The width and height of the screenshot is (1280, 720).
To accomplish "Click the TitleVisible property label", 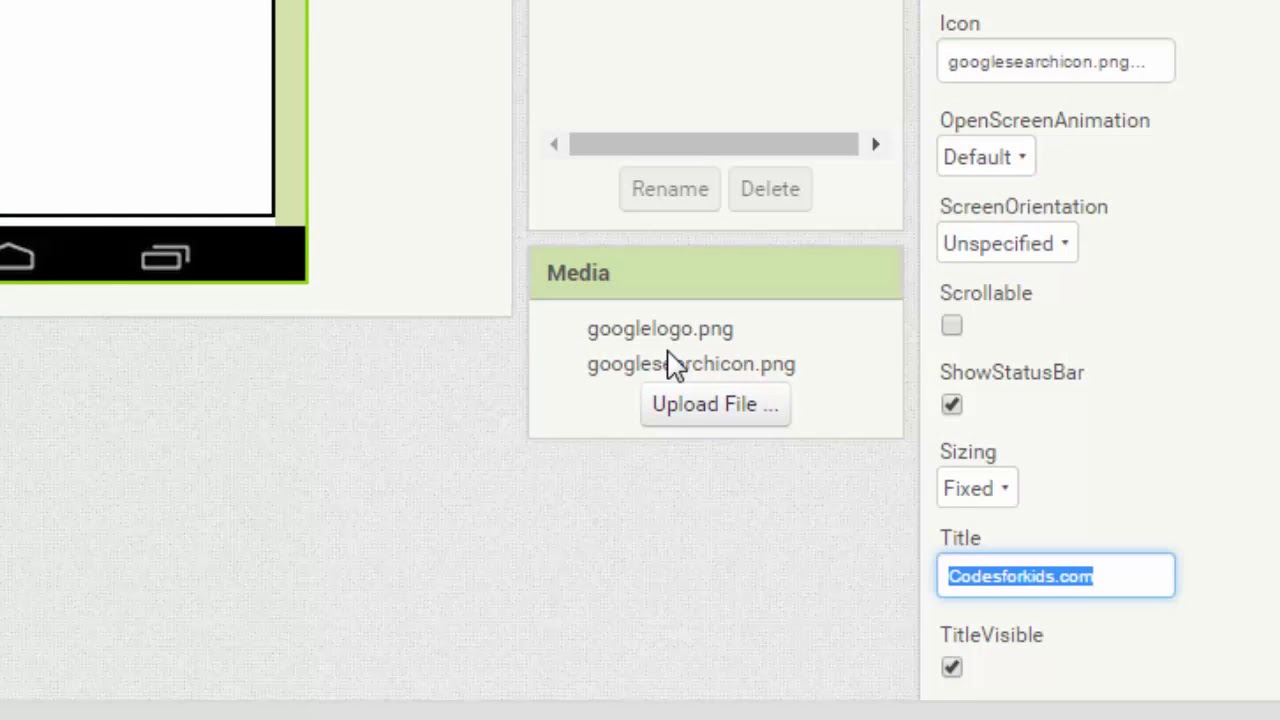I will [x=991, y=635].
